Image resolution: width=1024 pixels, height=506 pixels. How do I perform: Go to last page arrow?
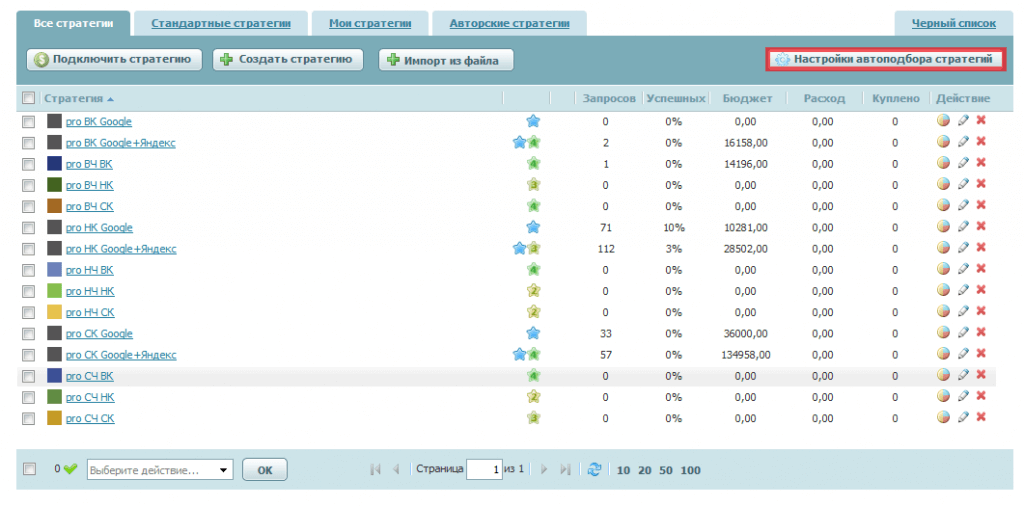566,469
